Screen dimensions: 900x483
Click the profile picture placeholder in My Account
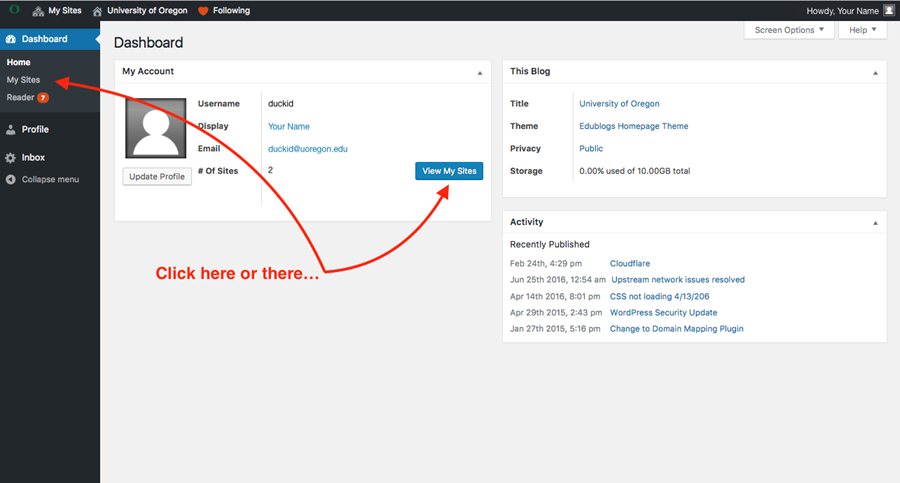point(156,128)
